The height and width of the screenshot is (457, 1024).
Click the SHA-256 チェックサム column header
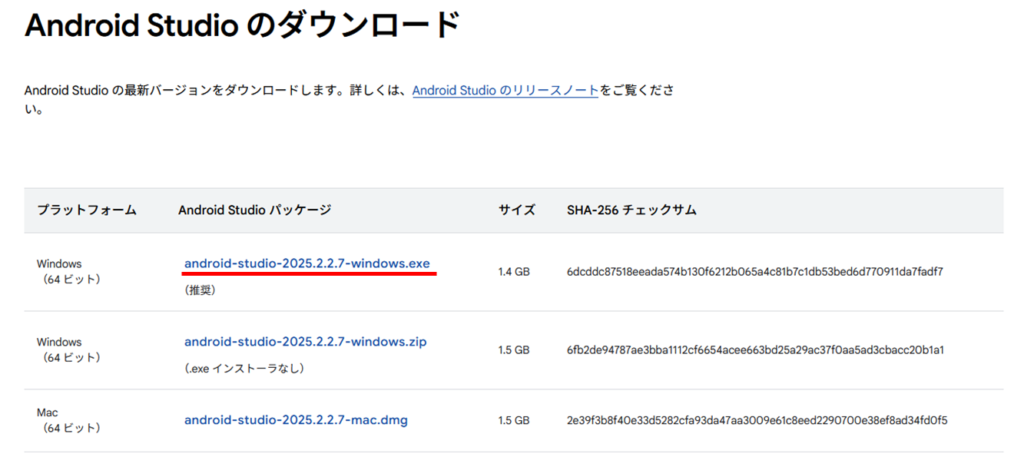point(631,210)
